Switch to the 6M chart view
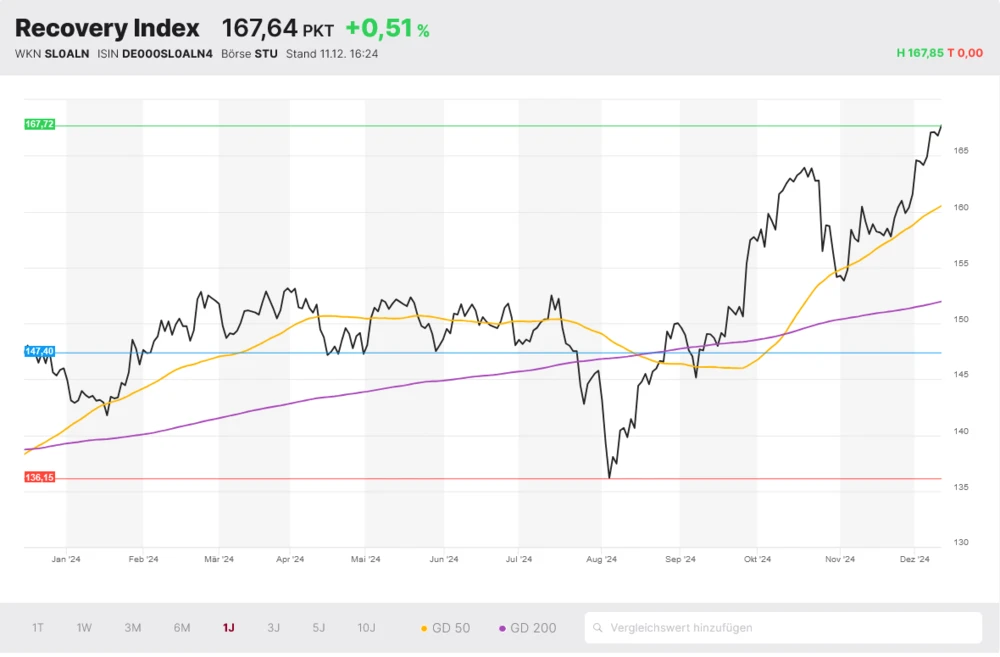Viewport: 1000px width, 657px height. tap(182, 627)
